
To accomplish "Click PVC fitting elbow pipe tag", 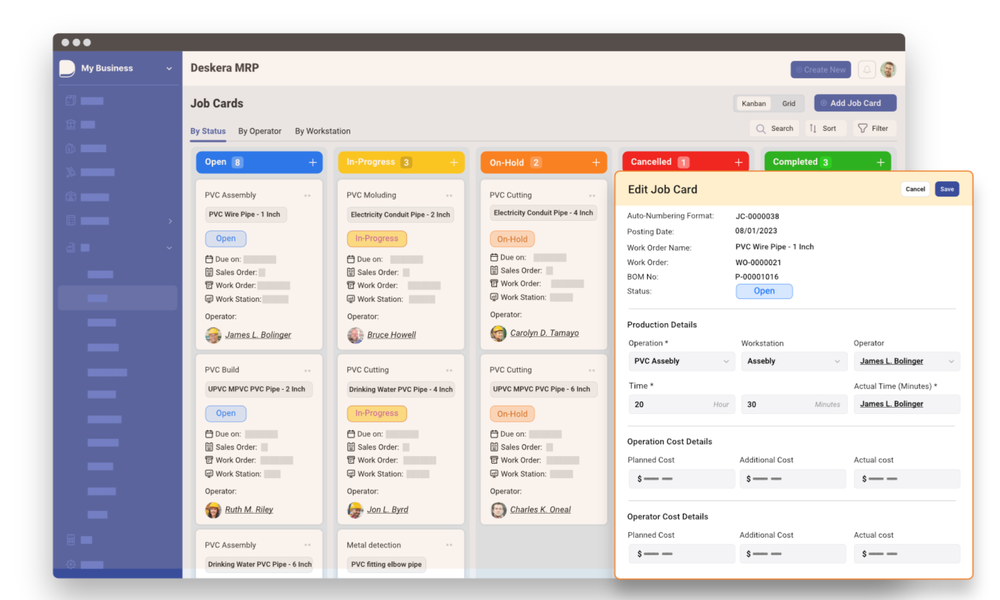I will 386,564.
